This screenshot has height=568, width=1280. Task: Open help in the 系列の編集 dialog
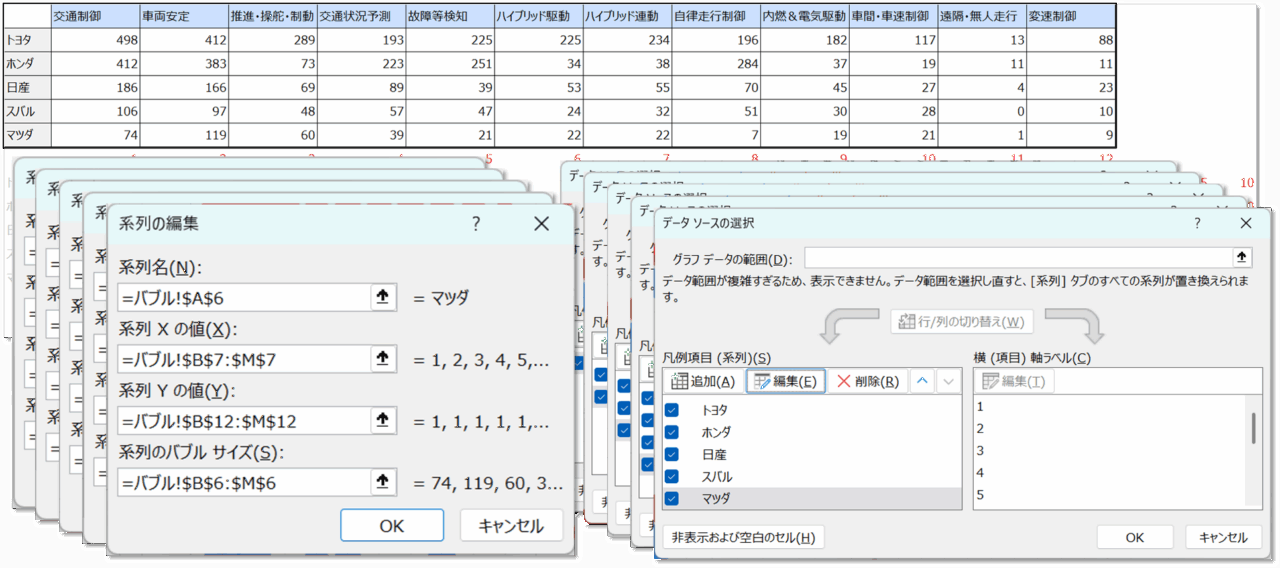[476, 224]
